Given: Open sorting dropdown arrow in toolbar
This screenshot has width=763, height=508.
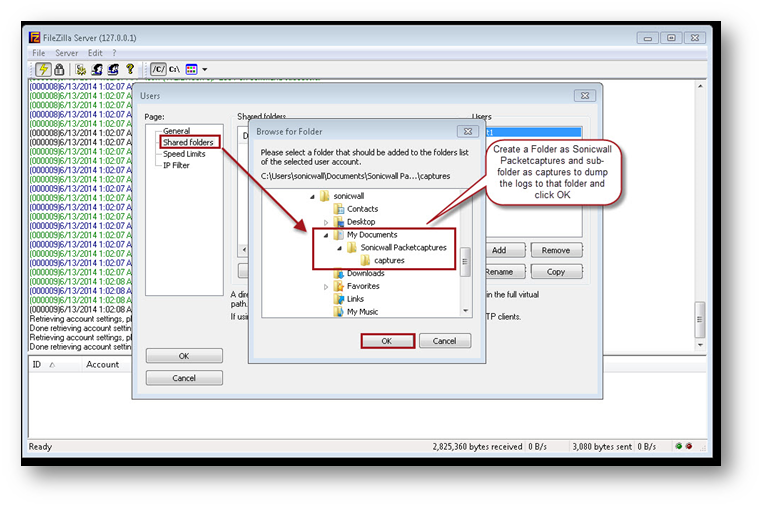Looking at the screenshot, I should pyautogui.click(x=205, y=70).
